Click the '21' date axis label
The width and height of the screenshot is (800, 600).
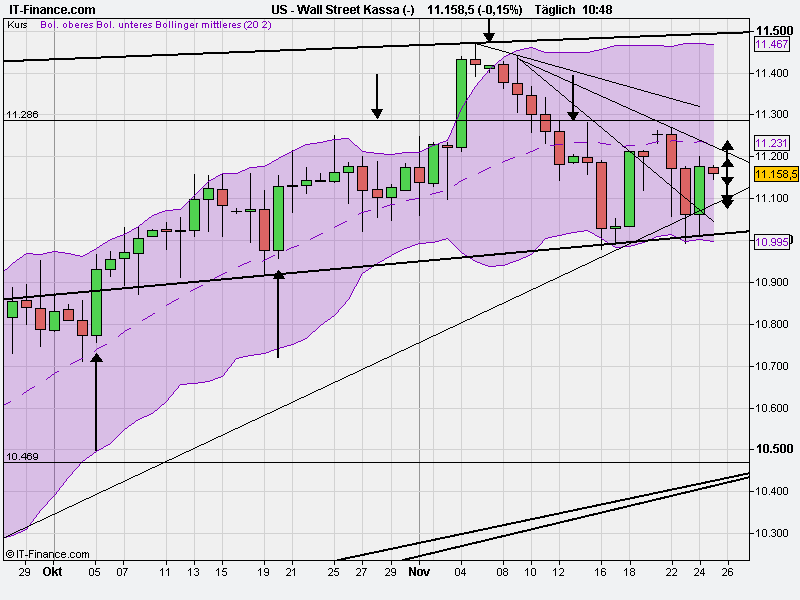[291, 572]
